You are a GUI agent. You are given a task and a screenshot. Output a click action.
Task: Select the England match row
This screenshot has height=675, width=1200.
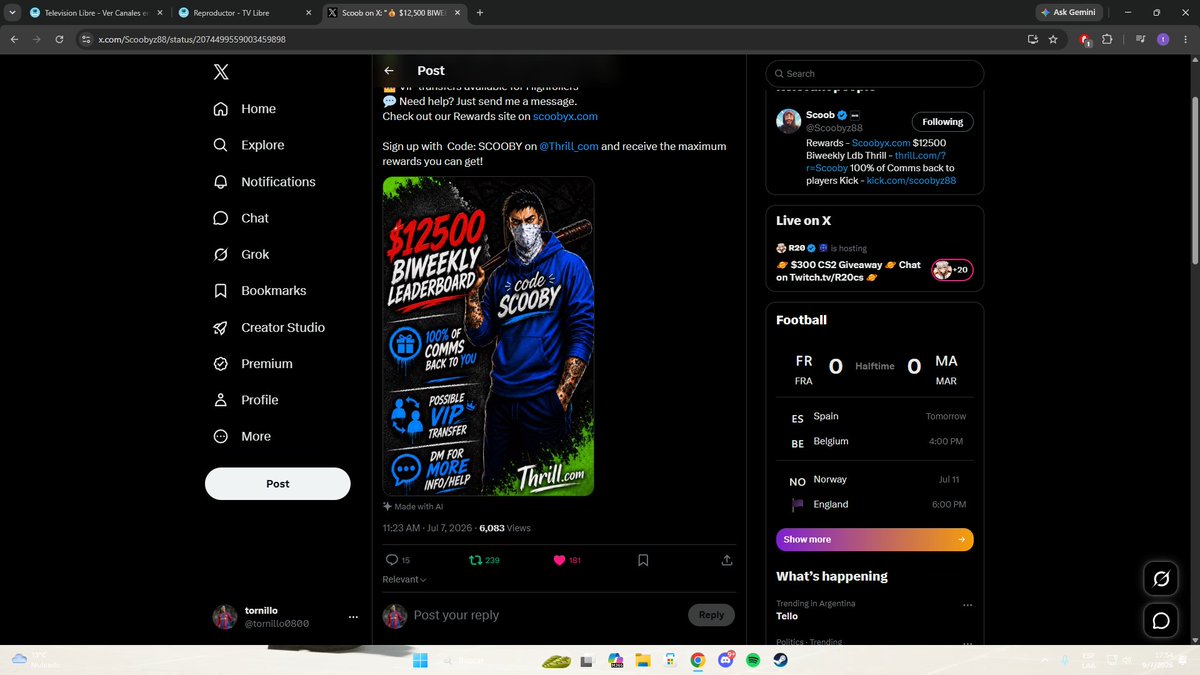pyautogui.click(x=875, y=505)
